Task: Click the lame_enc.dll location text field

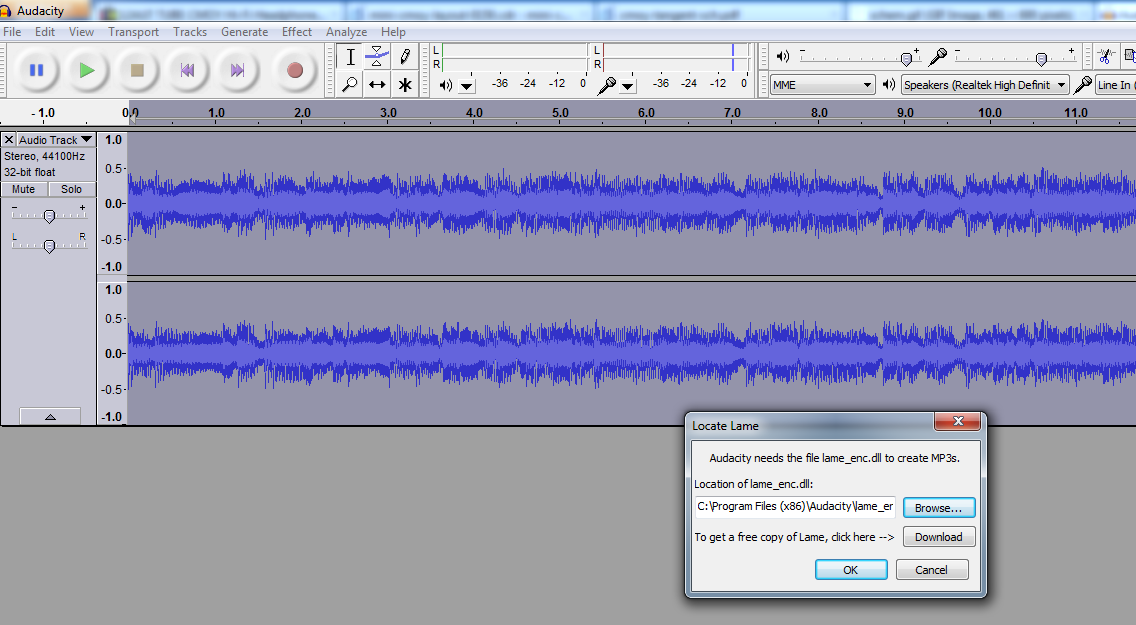Action: pos(795,507)
